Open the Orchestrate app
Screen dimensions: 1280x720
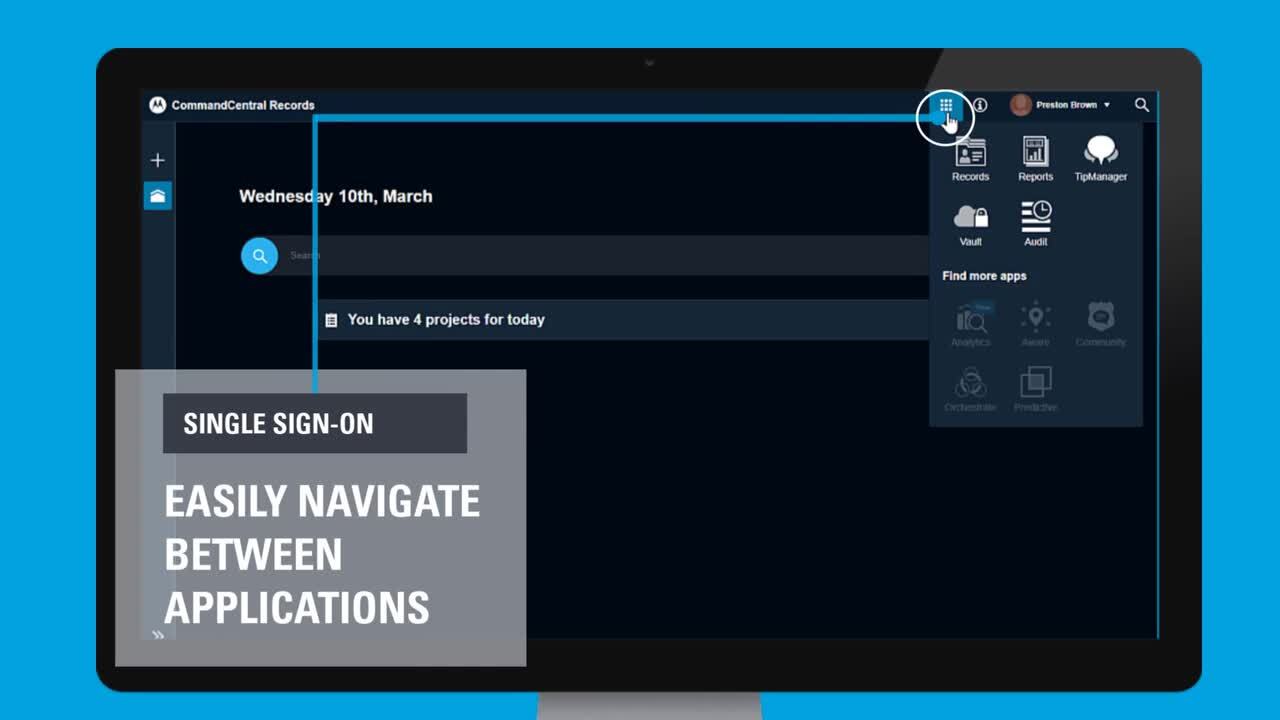[x=970, y=389]
